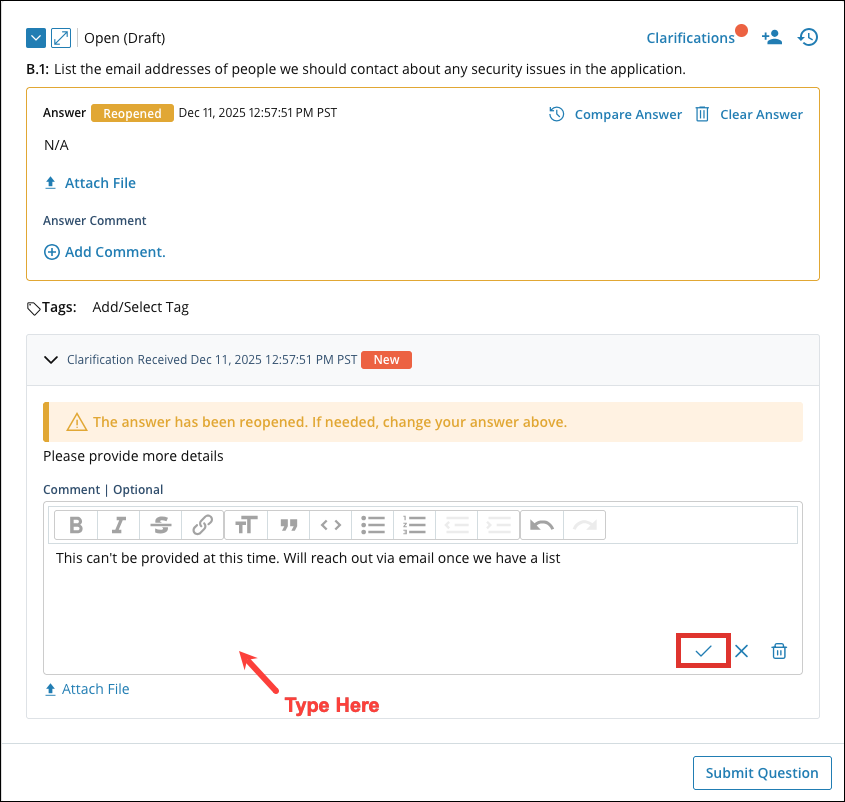Insert a bulleted list
The height and width of the screenshot is (802, 845).
point(373,525)
